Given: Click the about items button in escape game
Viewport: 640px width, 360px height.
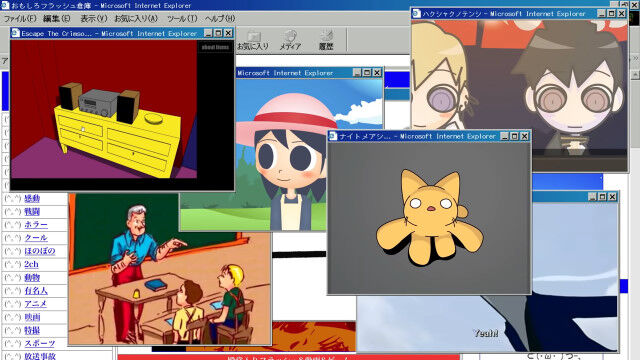Looking at the screenshot, I should [215, 47].
